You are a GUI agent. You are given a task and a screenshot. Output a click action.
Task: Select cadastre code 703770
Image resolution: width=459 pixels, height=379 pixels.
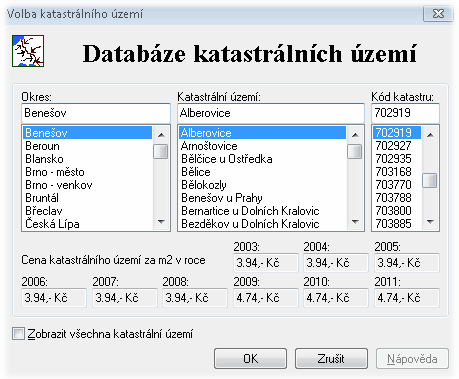click(397, 185)
